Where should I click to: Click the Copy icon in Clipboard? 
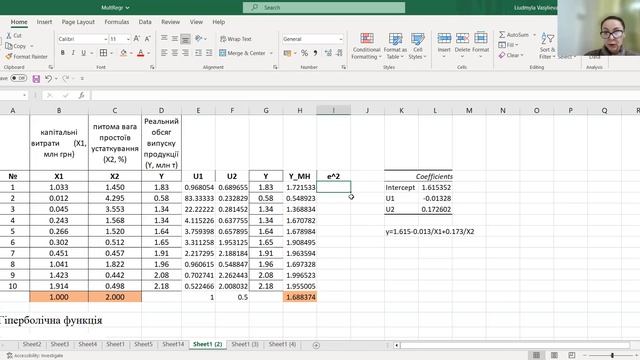click(9, 46)
